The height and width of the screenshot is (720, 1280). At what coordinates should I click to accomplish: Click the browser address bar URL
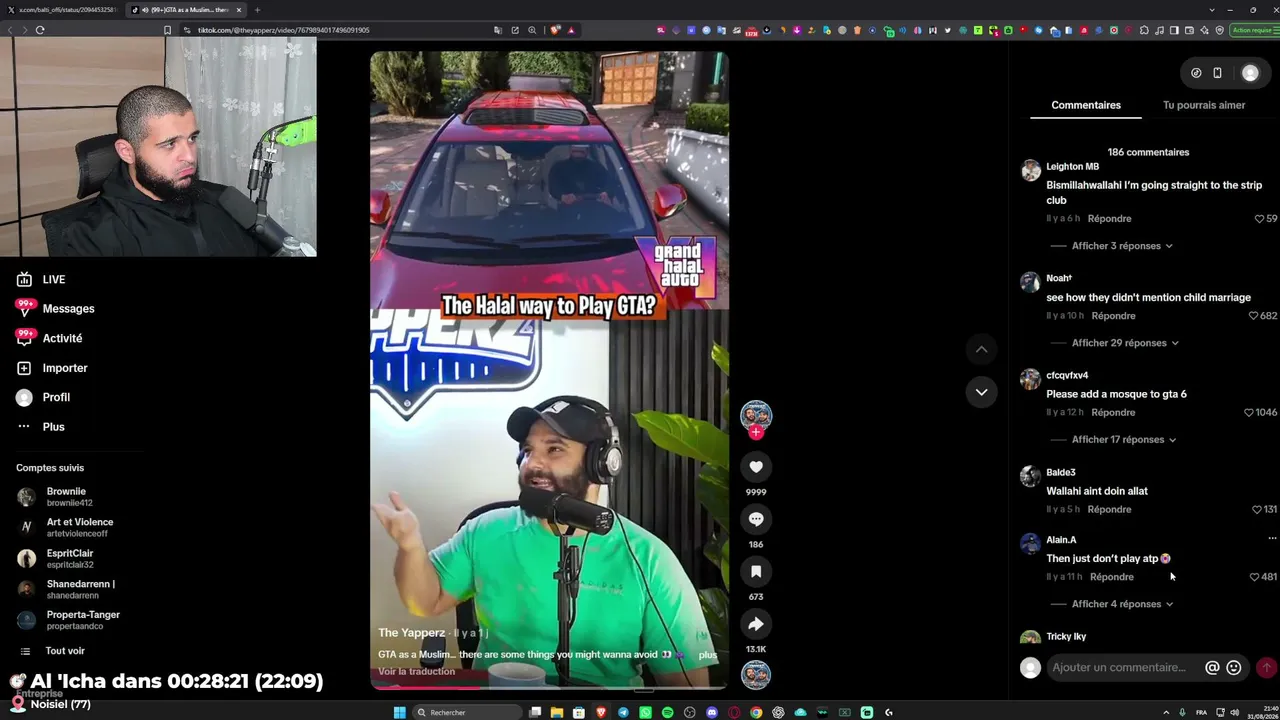tap(283, 30)
